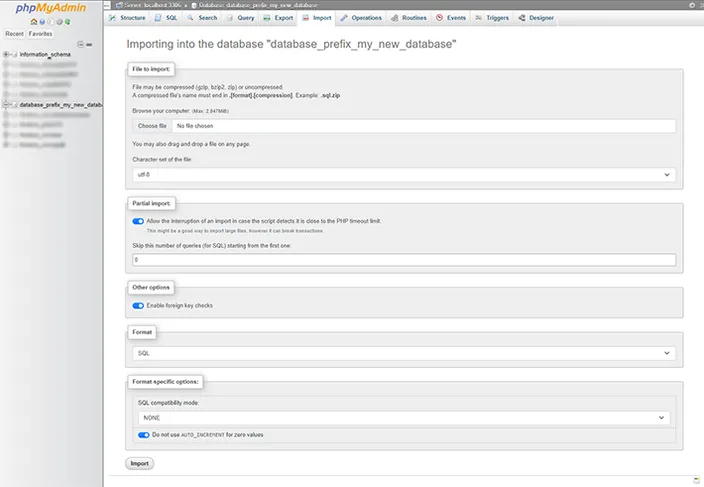Click the Query tab icon
Image resolution: width=704 pixels, height=487 pixels.
230,18
